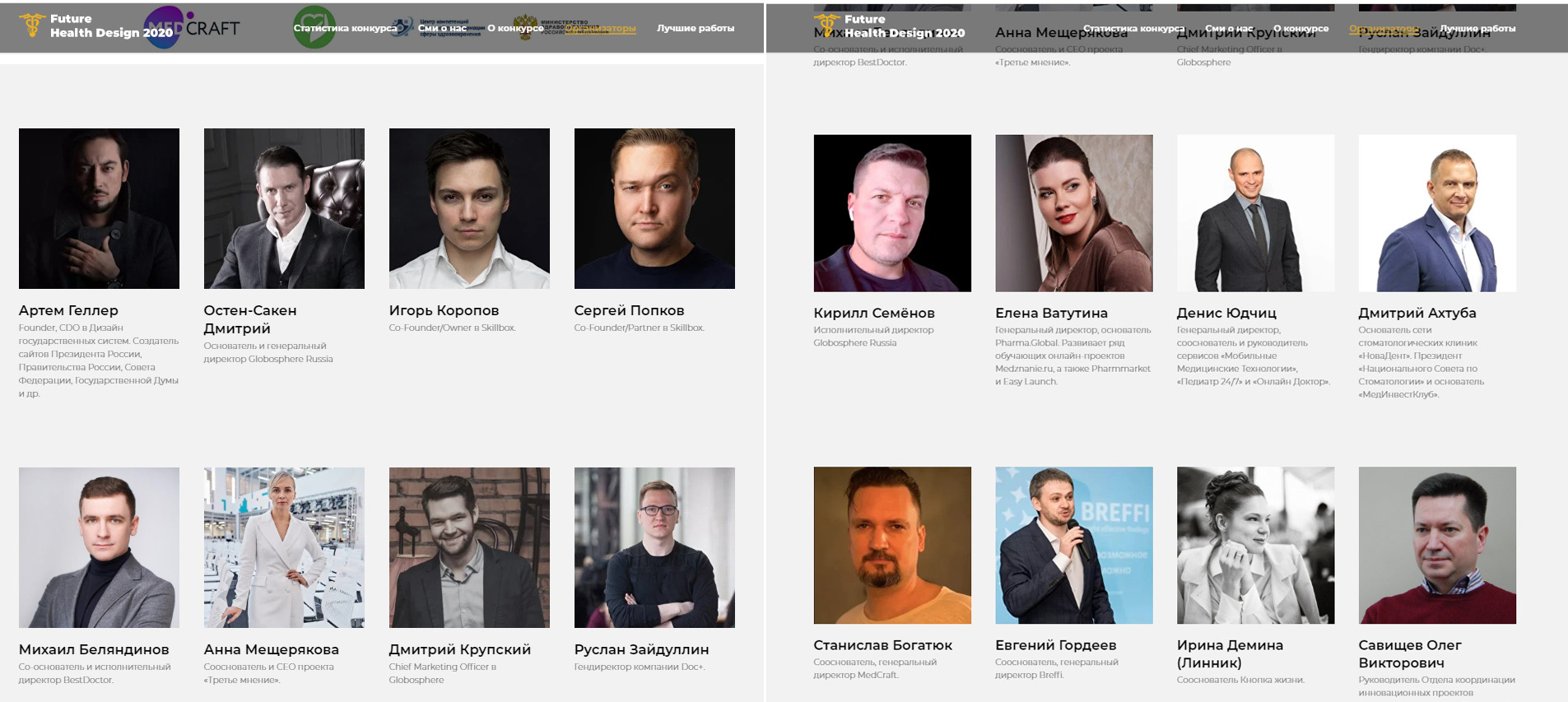Click the MedCraft logo in the header

192,26
